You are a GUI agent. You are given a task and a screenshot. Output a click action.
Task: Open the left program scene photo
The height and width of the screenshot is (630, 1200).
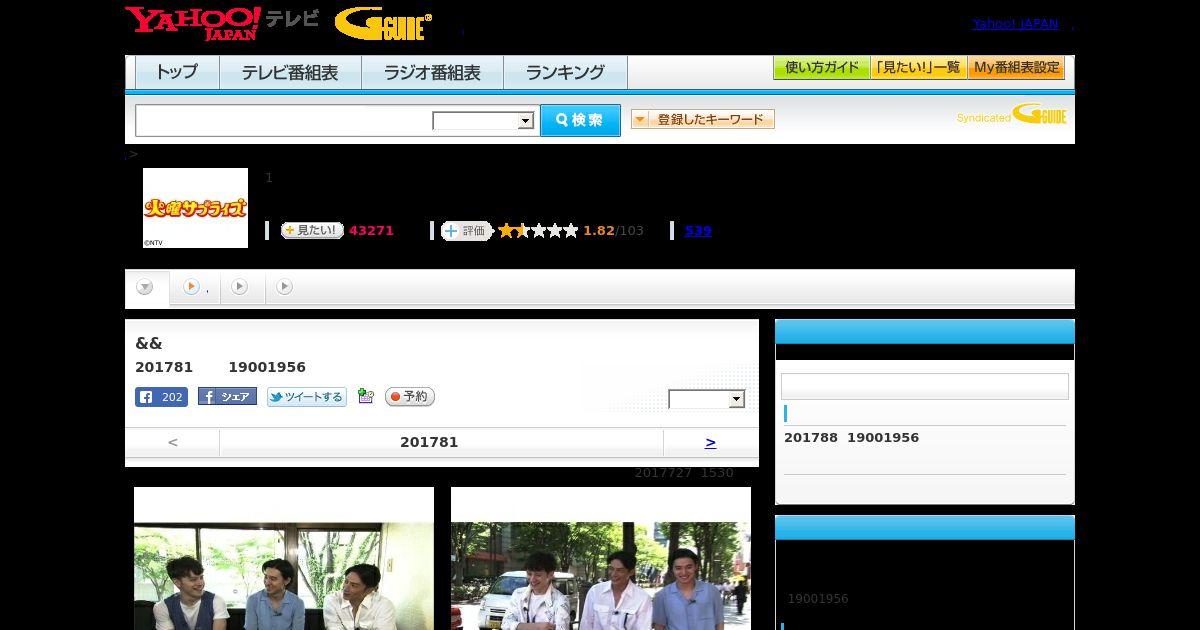[x=284, y=558]
